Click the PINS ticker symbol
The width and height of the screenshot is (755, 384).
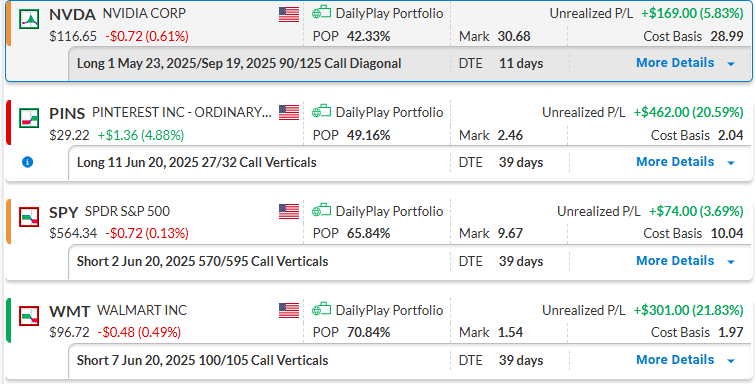click(67, 114)
